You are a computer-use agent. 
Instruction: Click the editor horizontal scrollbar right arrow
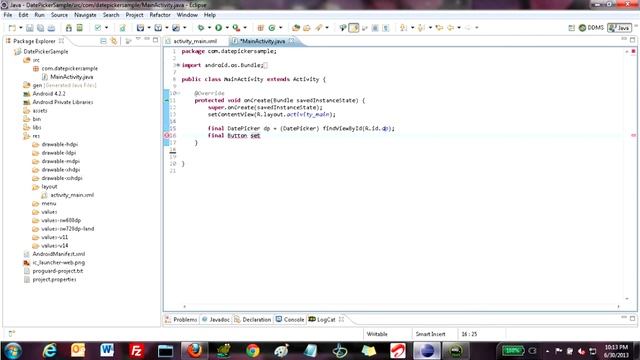tap(618, 307)
